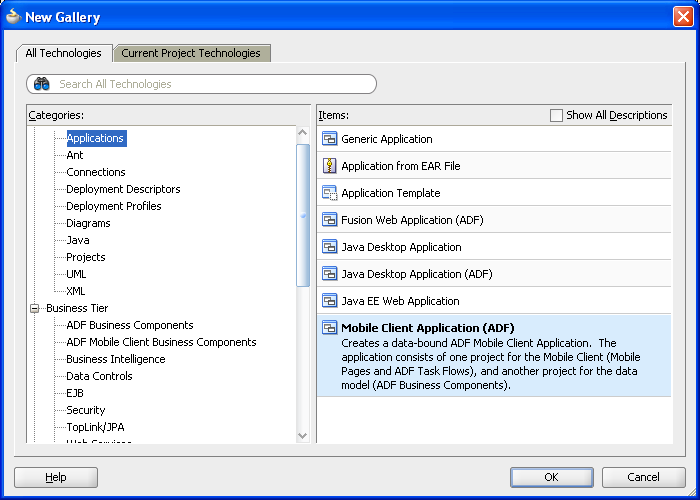Viewport: 700px width, 500px height.
Task: Choose Fusion Web Application (ADF) text
Action: click(x=412, y=220)
